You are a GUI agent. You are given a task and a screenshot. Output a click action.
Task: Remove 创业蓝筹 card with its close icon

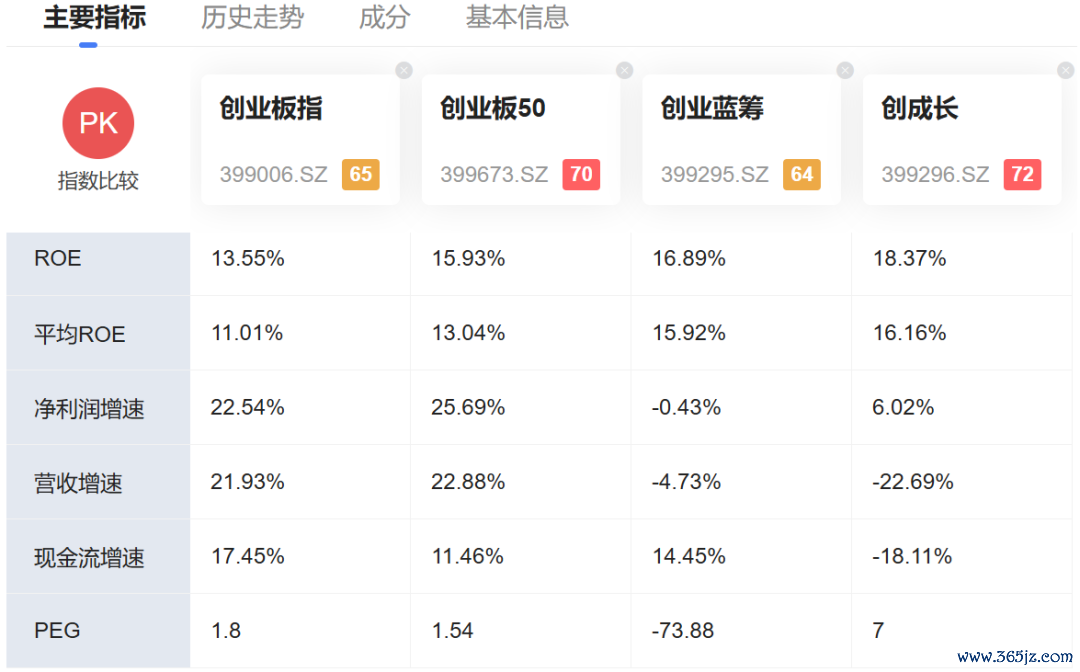click(845, 70)
